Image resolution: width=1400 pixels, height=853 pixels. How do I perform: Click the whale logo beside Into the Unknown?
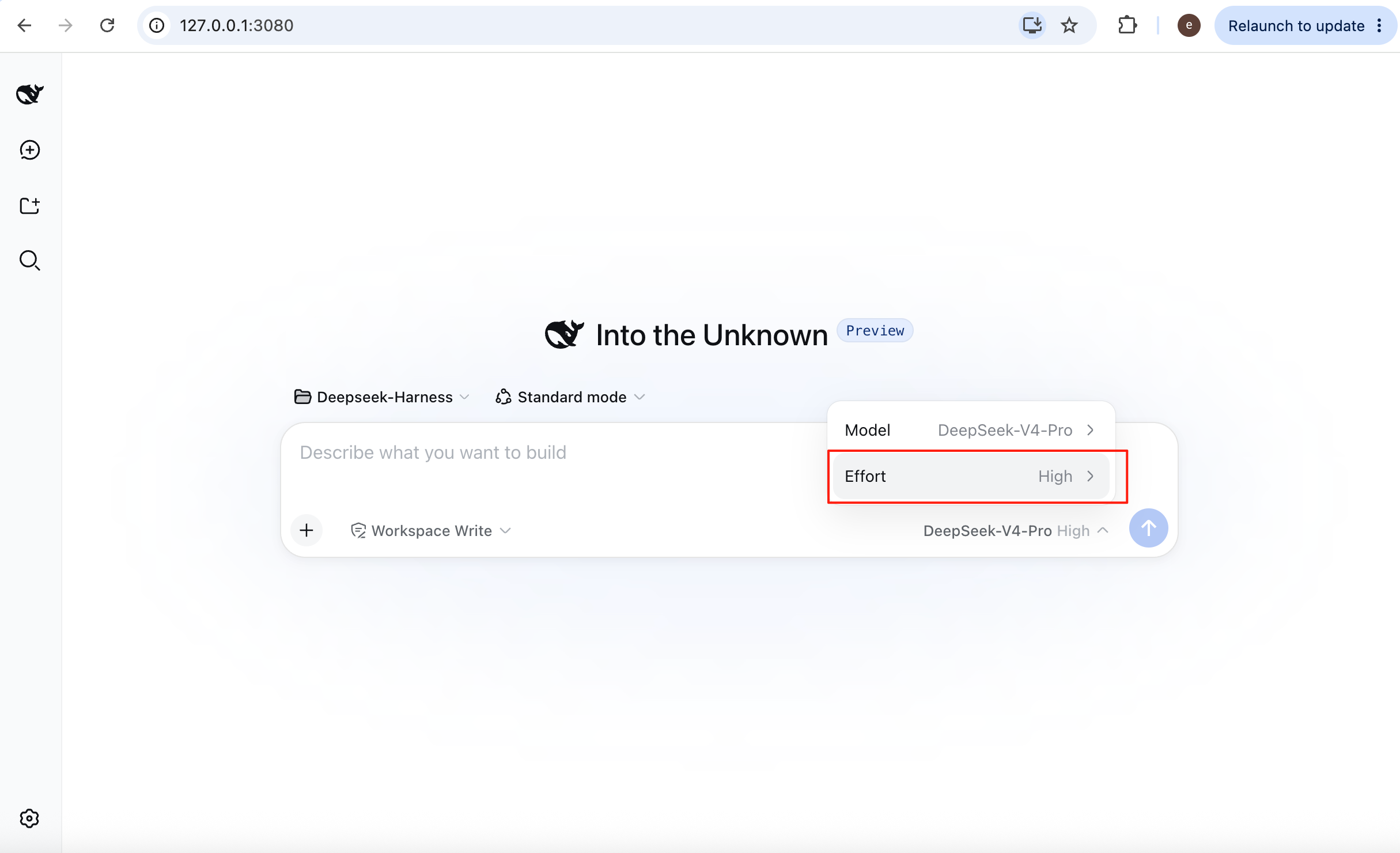pos(564,334)
